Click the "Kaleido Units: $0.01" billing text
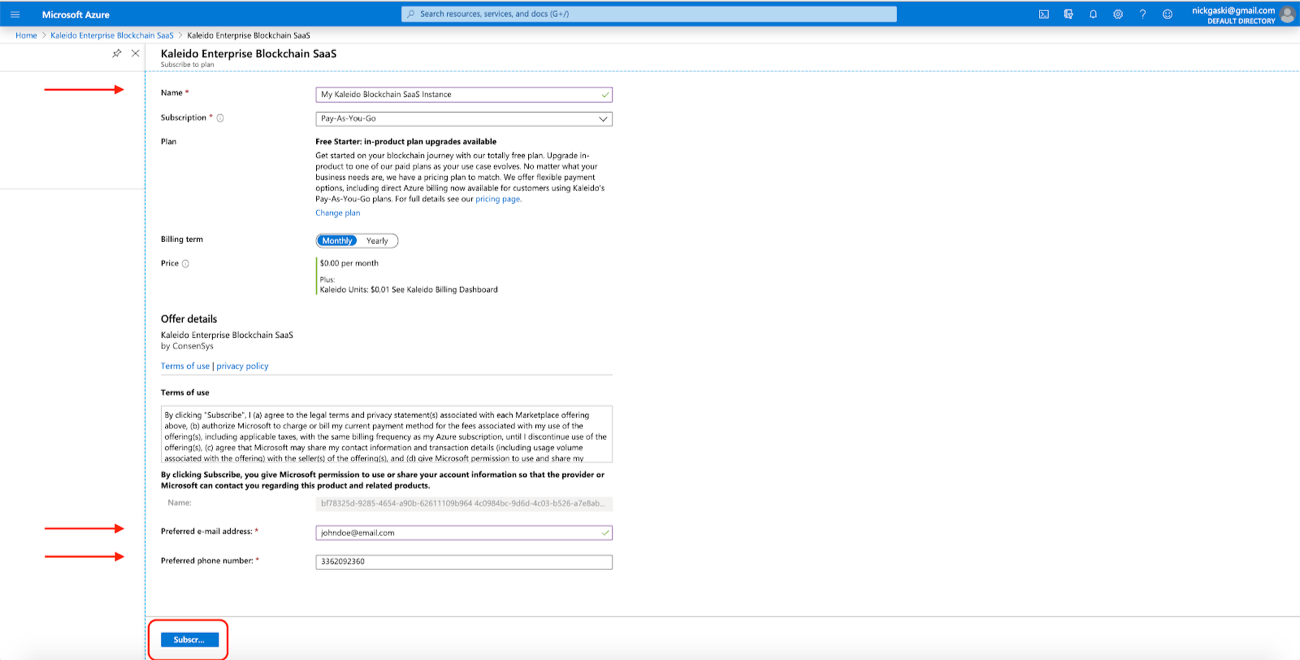1300x660 pixels. point(356,290)
